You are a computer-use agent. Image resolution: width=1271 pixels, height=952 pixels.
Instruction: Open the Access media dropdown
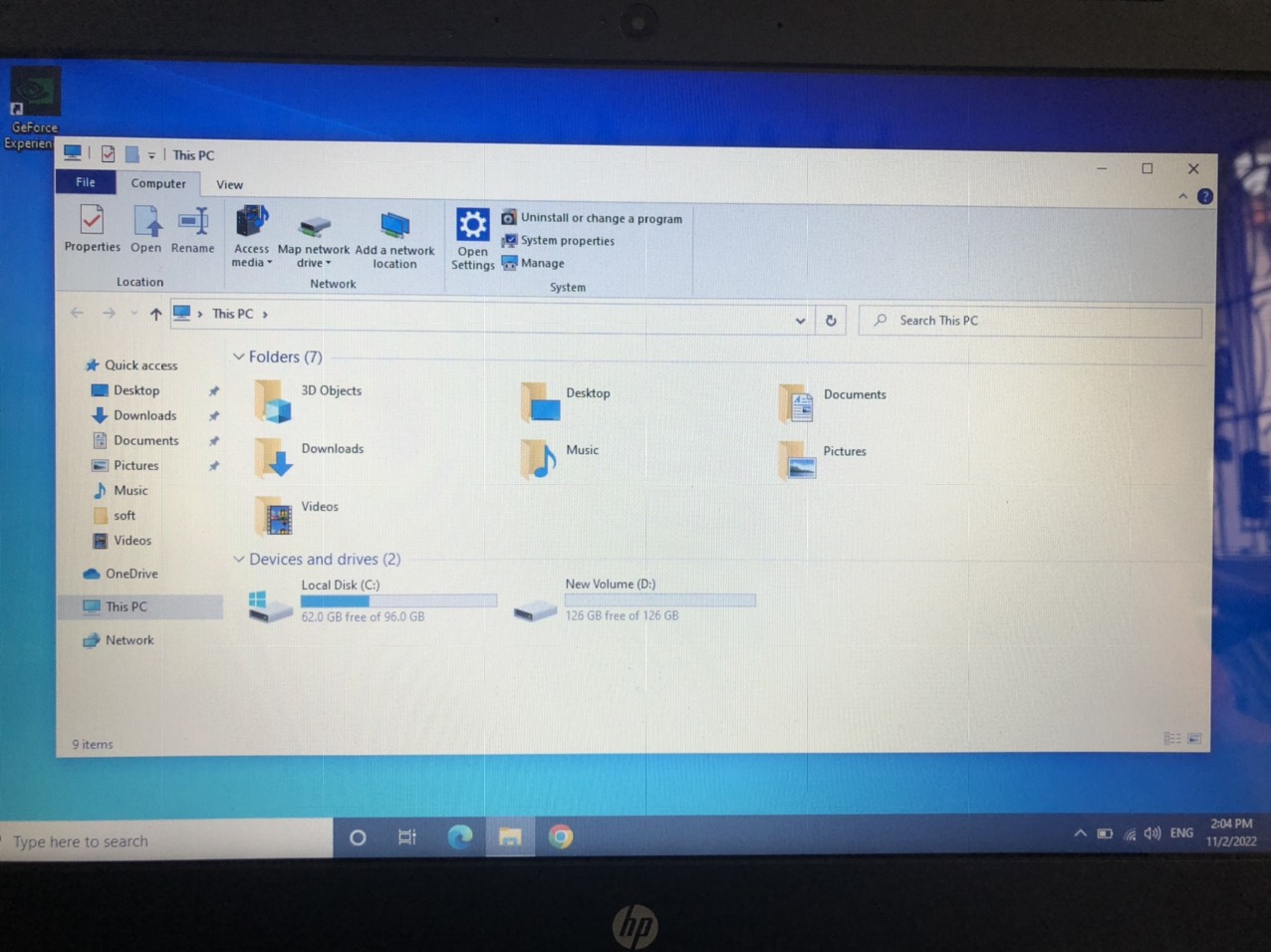tap(251, 237)
